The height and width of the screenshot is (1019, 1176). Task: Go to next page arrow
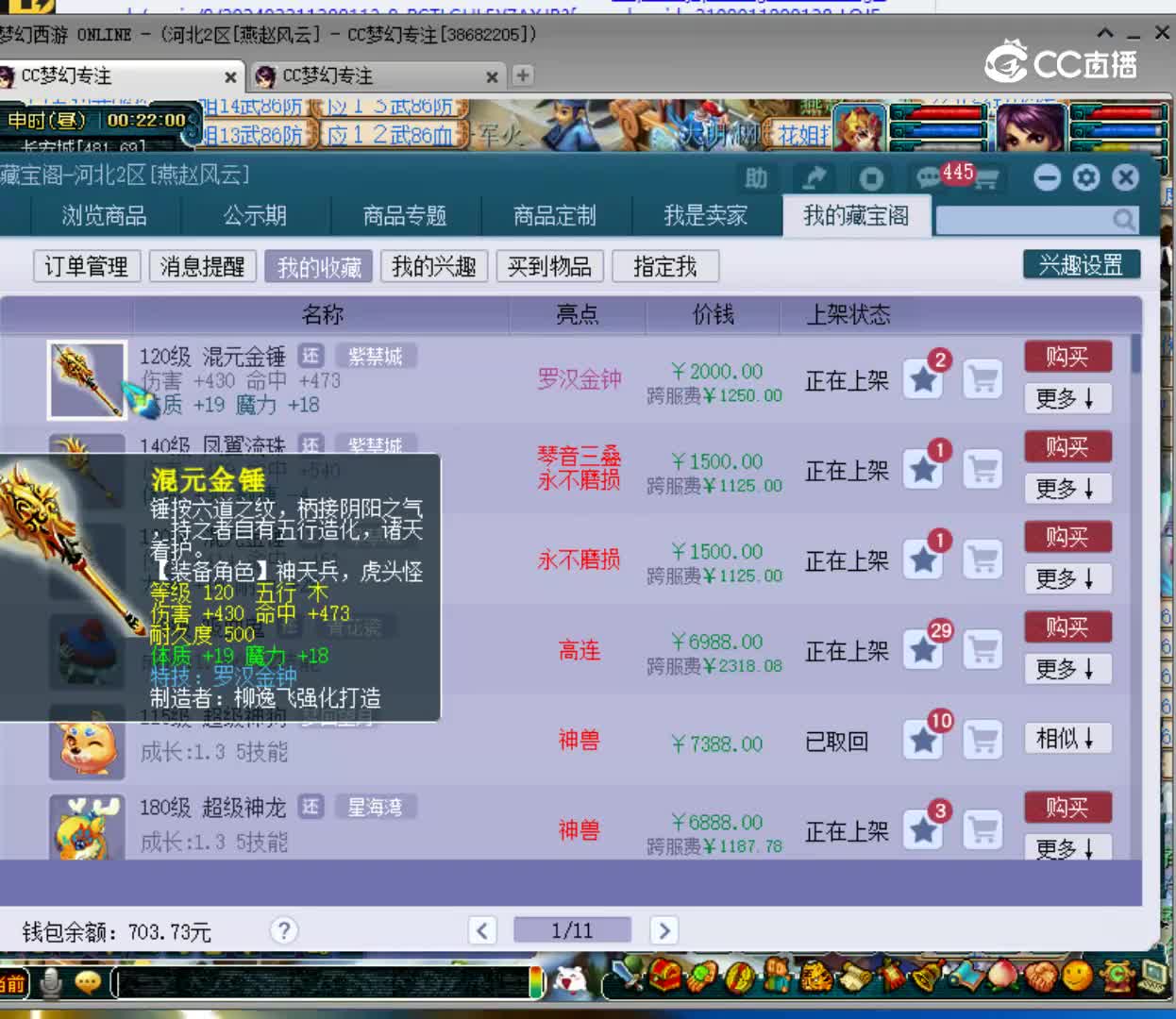(664, 930)
